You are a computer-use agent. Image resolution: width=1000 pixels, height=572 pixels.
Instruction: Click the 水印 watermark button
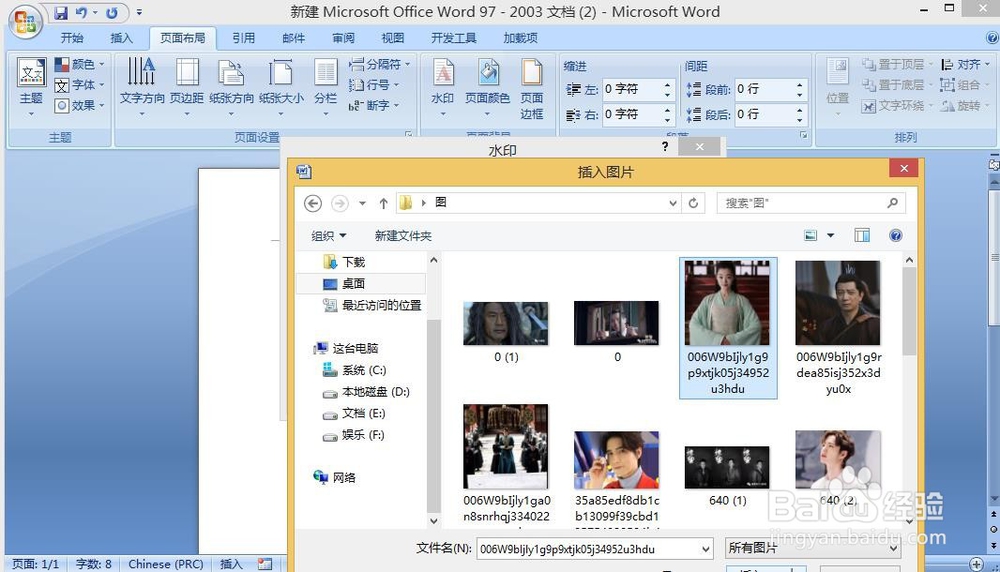click(443, 87)
